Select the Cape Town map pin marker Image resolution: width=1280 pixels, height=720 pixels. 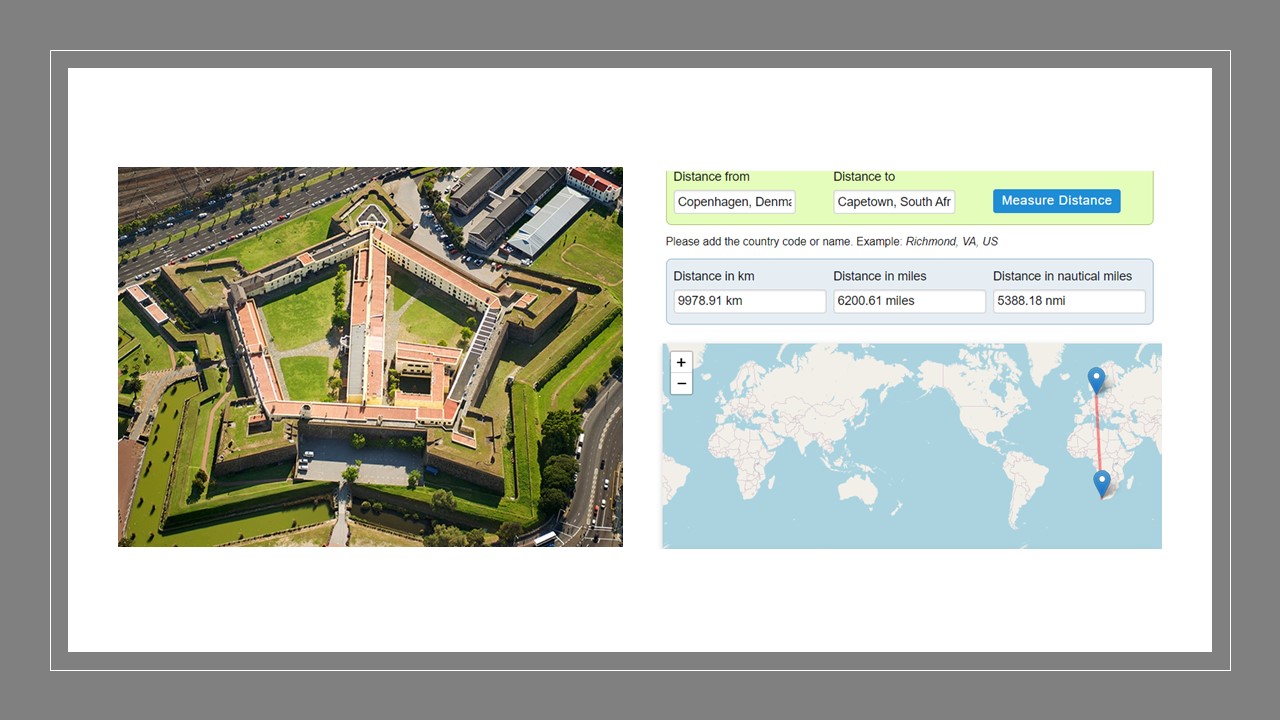click(x=1102, y=483)
